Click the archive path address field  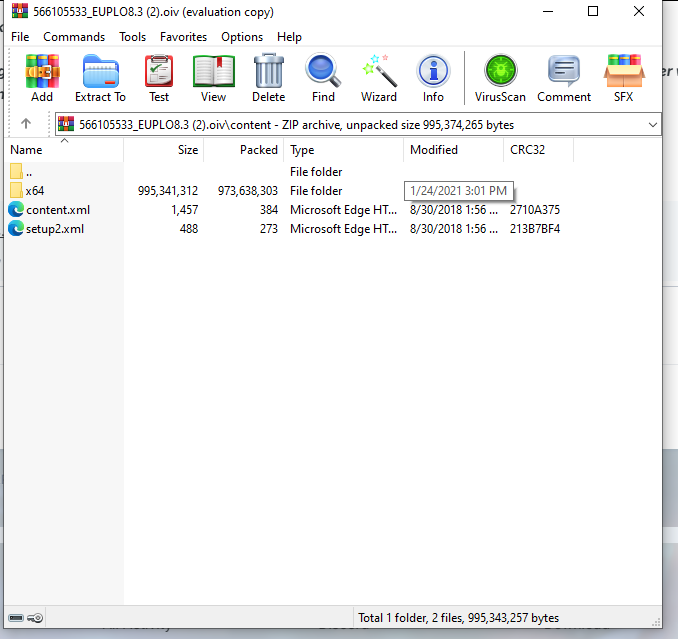point(358,125)
